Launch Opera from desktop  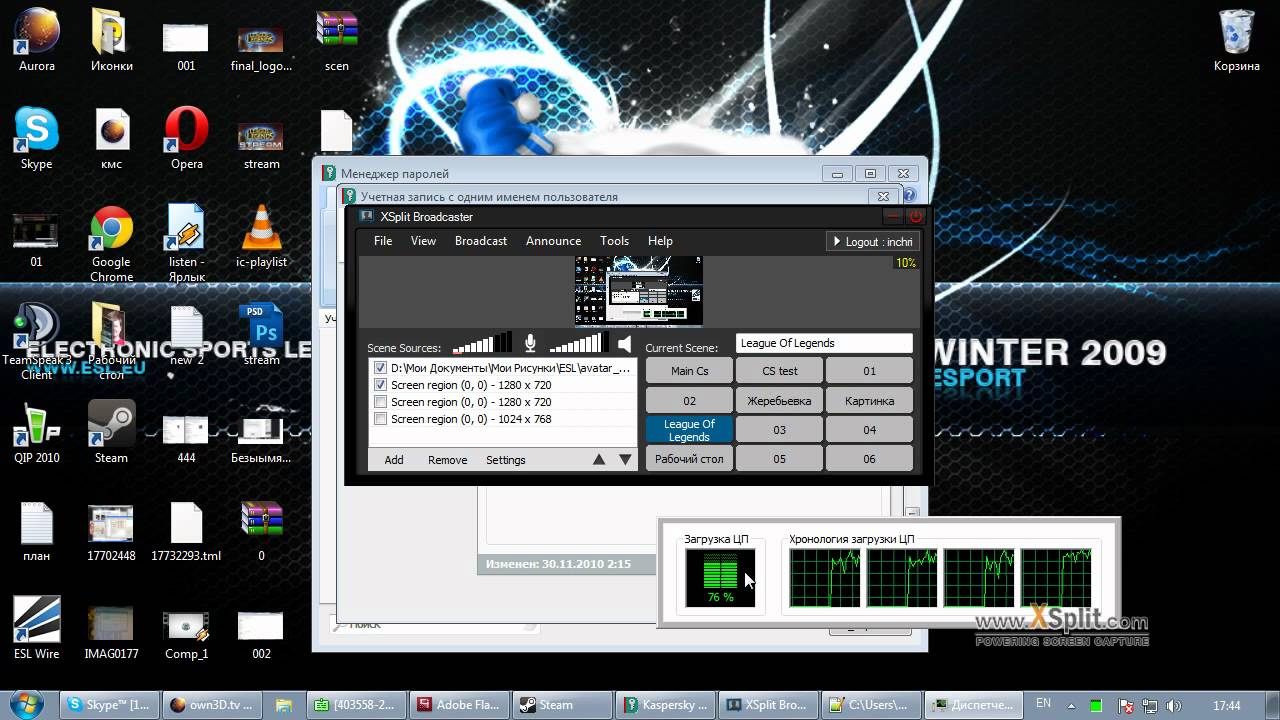[187, 139]
